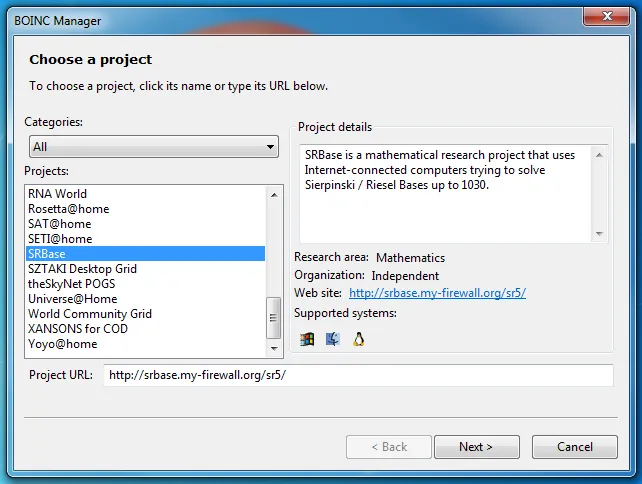Screen dimensions: 642x484
Task: Click the Windows supported-system icon
Action: point(307,339)
